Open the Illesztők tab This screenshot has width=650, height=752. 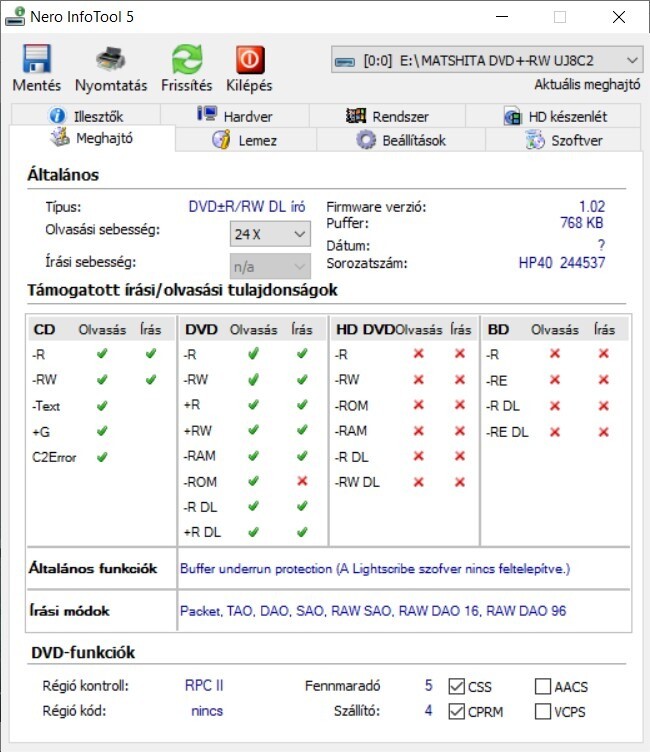86,116
